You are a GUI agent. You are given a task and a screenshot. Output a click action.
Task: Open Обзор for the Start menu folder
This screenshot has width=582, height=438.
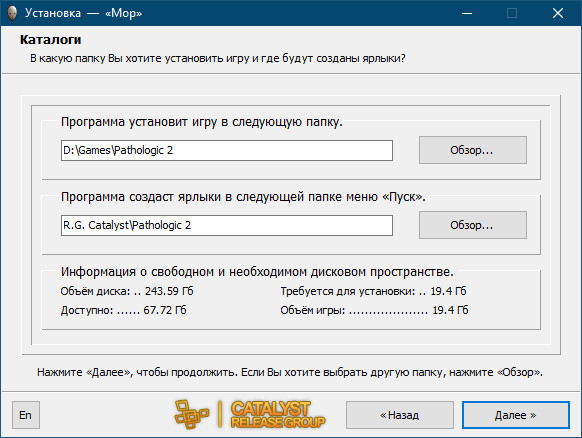point(473,225)
